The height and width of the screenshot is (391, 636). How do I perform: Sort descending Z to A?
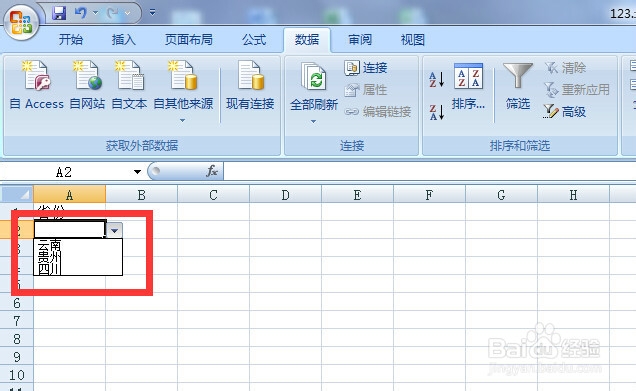[x=436, y=112]
